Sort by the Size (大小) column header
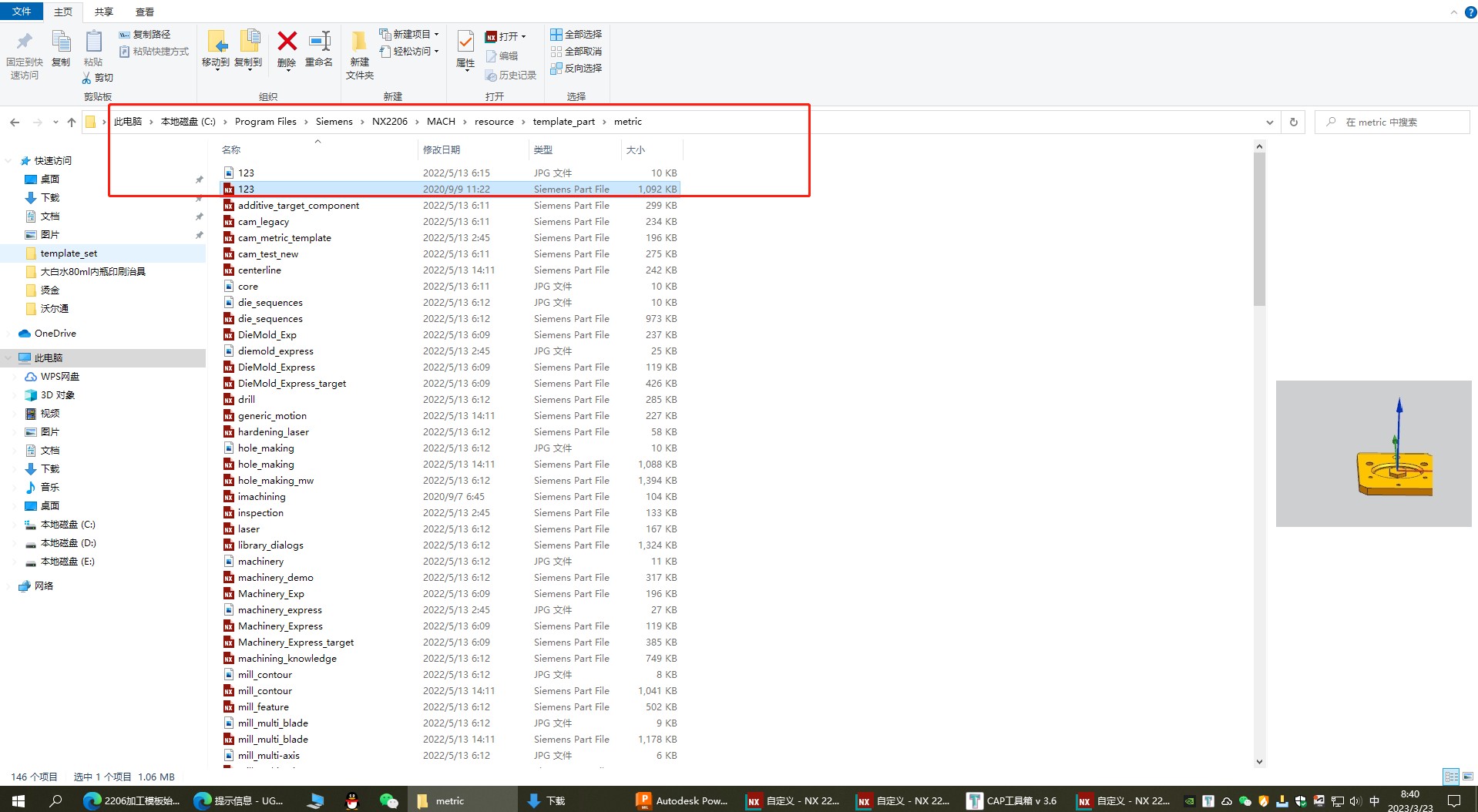The height and width of the screenshot is (812, 1478). click(x=636, y=150)
